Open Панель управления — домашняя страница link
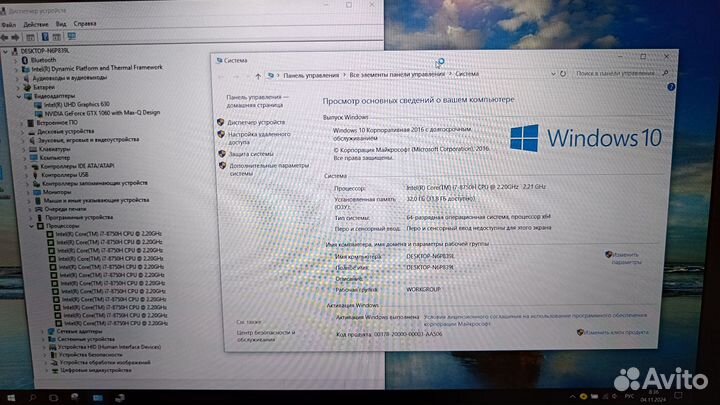Image resolution: width=720 pixels, height=405 pixels. pyautogui.click(x=257, y=101)
